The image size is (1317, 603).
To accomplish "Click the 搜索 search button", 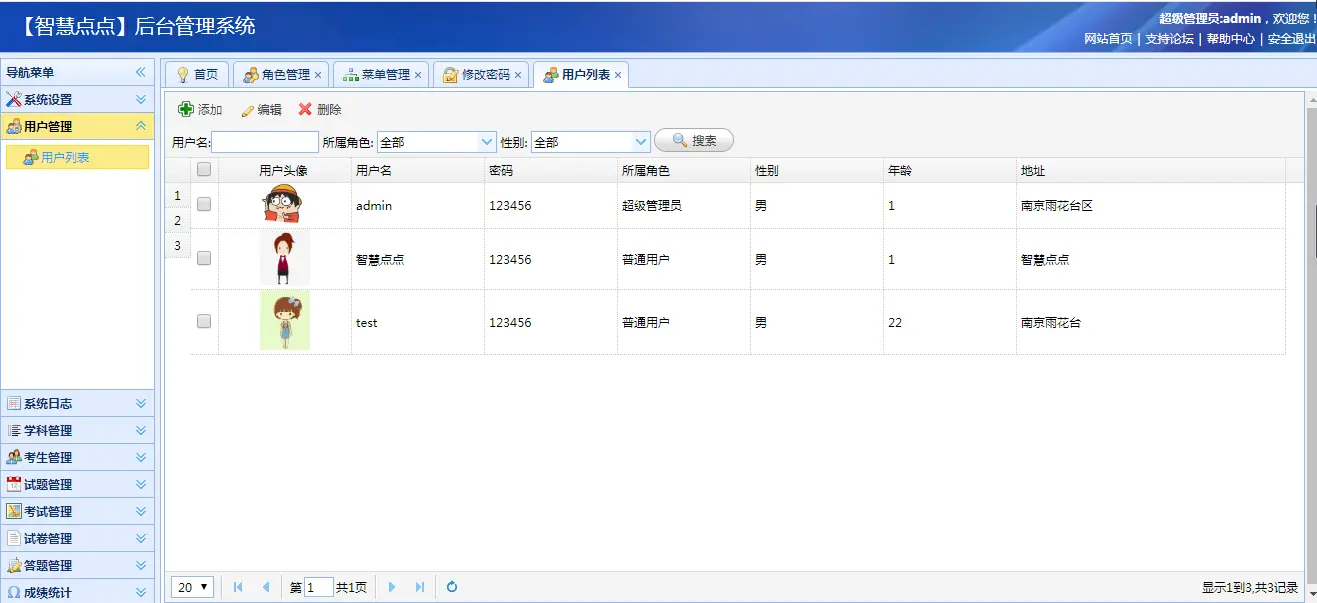I will (694, 141).
